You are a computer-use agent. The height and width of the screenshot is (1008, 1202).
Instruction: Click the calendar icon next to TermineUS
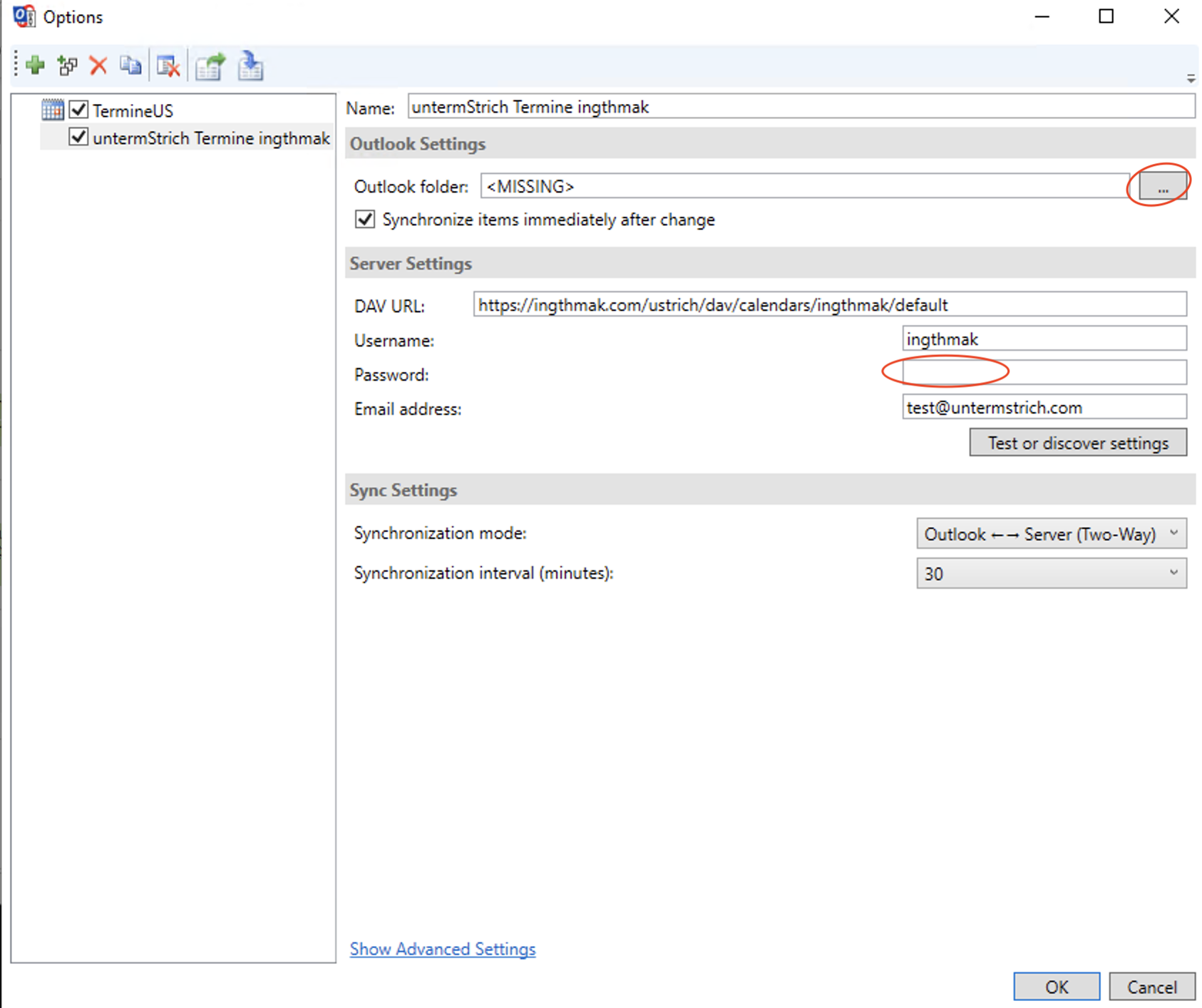(x=53, y=110)
